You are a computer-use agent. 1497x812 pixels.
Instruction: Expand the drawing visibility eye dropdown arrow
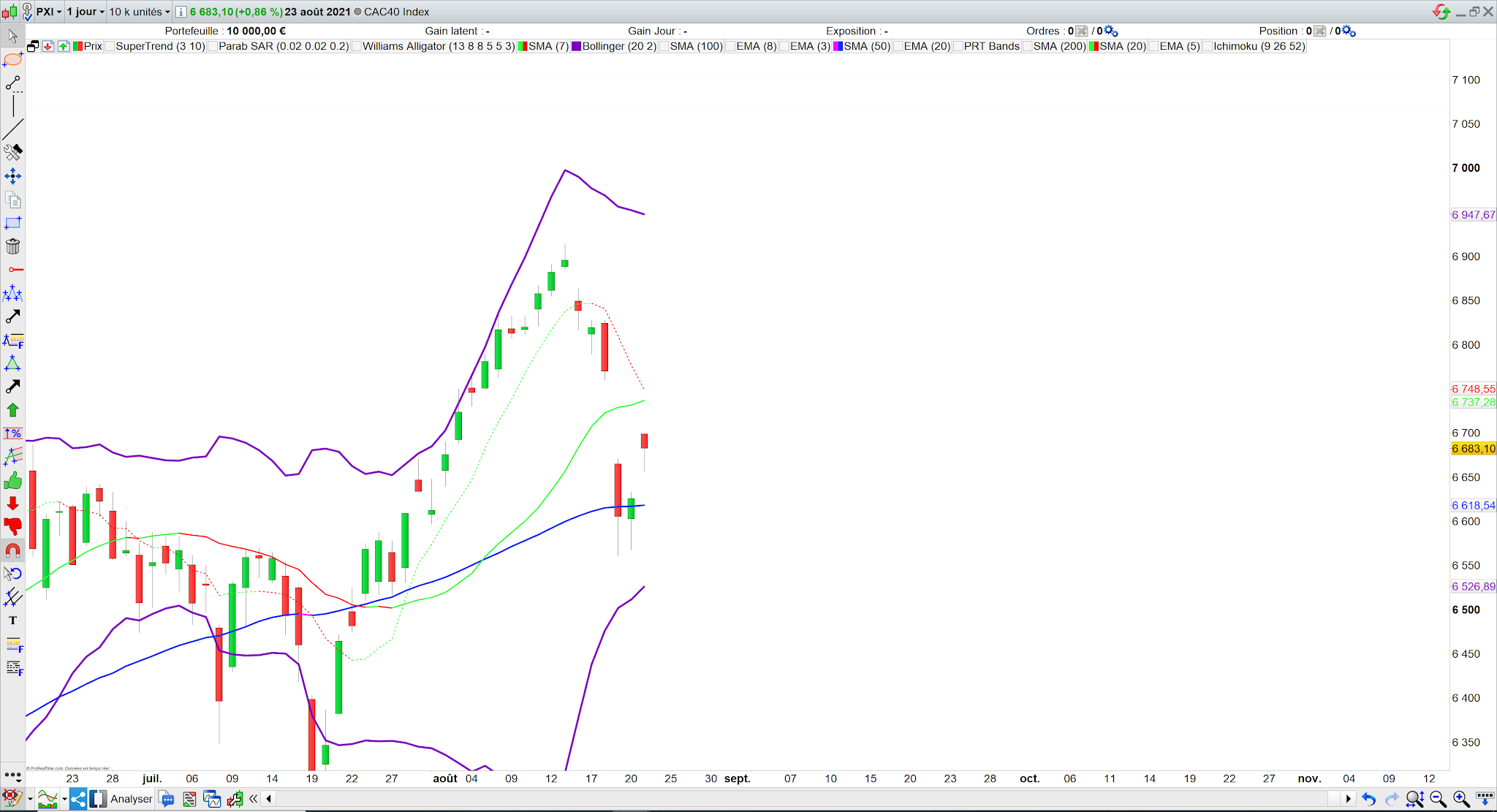(30, 799)
